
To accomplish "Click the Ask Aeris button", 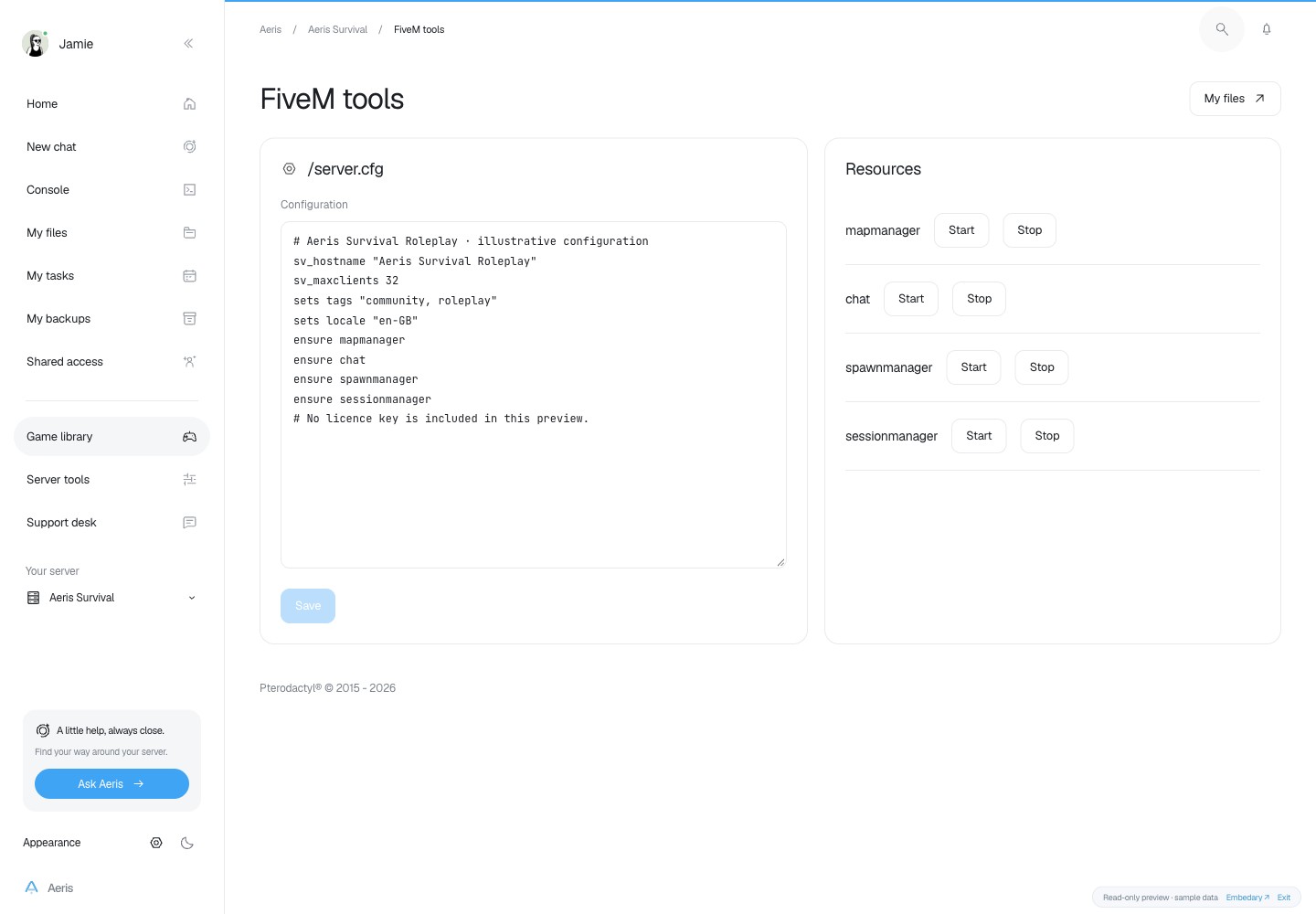I will coord(111,783).
